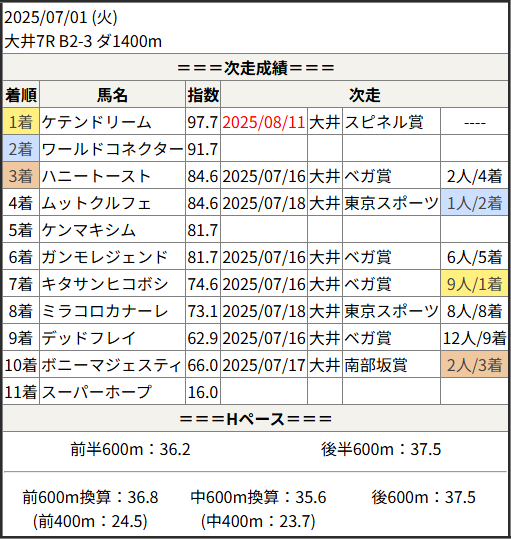The image size is (511, 539).
Task: Select horse name ワールドコネクター
Action: click(112, 149)
